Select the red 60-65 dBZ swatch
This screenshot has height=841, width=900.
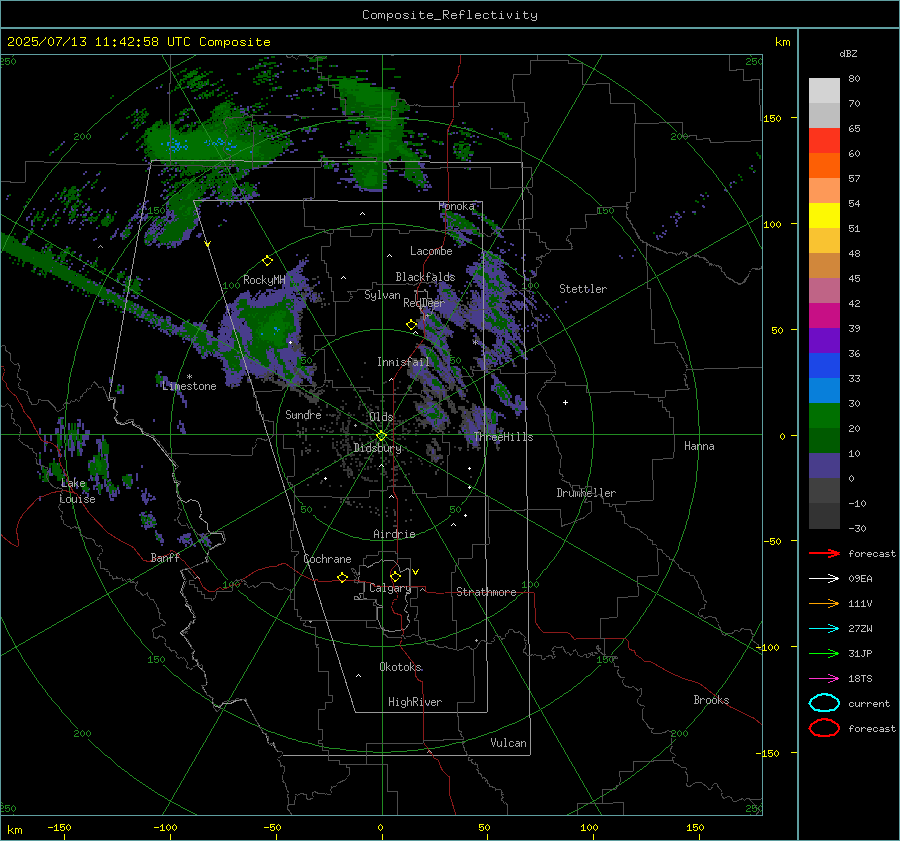824,141
